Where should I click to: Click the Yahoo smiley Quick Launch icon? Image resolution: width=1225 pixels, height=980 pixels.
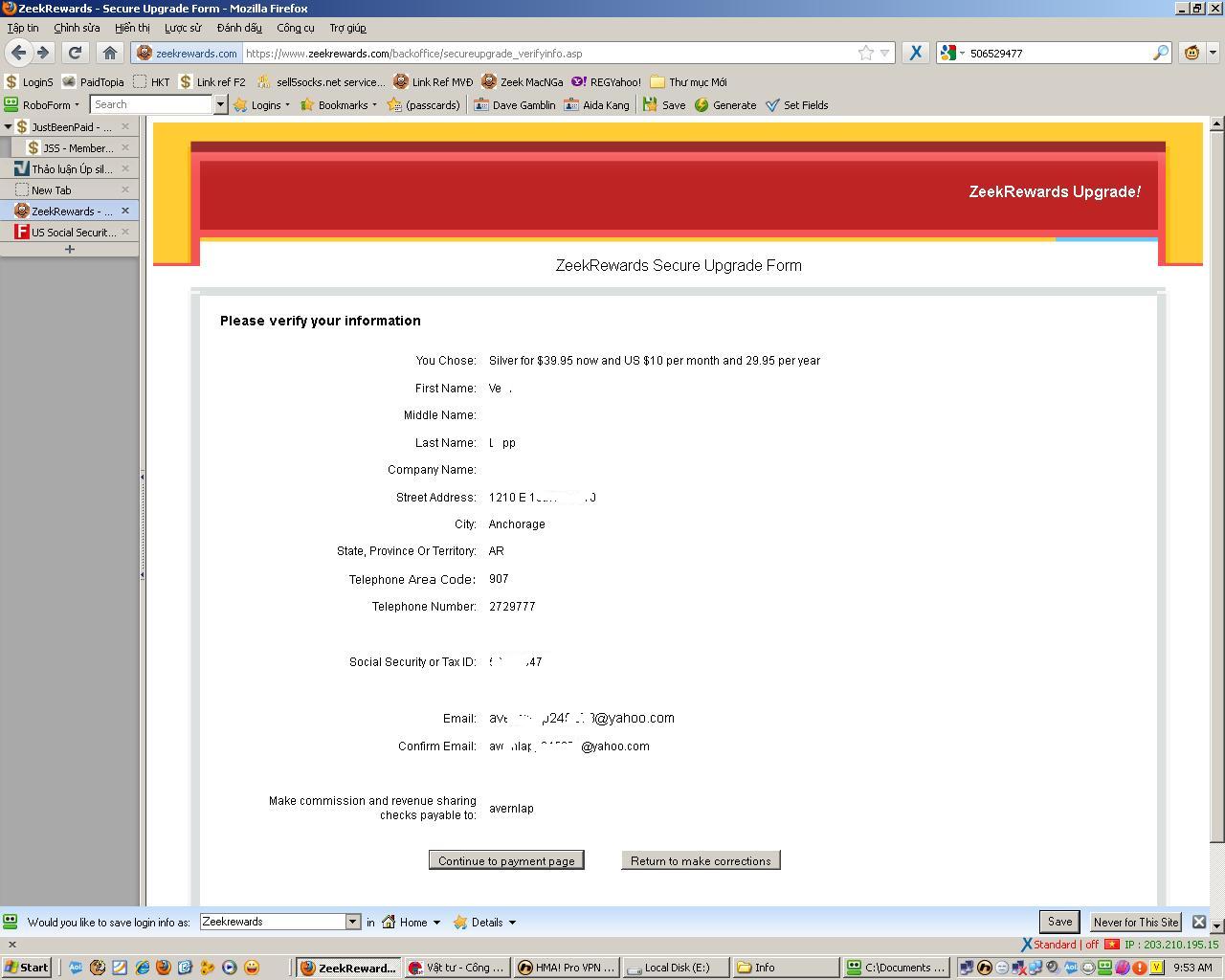(x=252, y=968)
